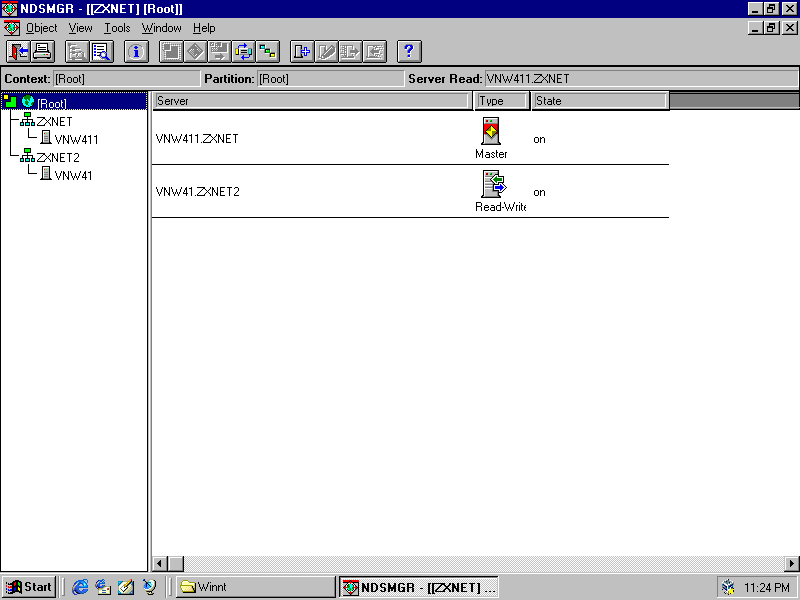Click the system tray icon beside the clock

[729, 588]
